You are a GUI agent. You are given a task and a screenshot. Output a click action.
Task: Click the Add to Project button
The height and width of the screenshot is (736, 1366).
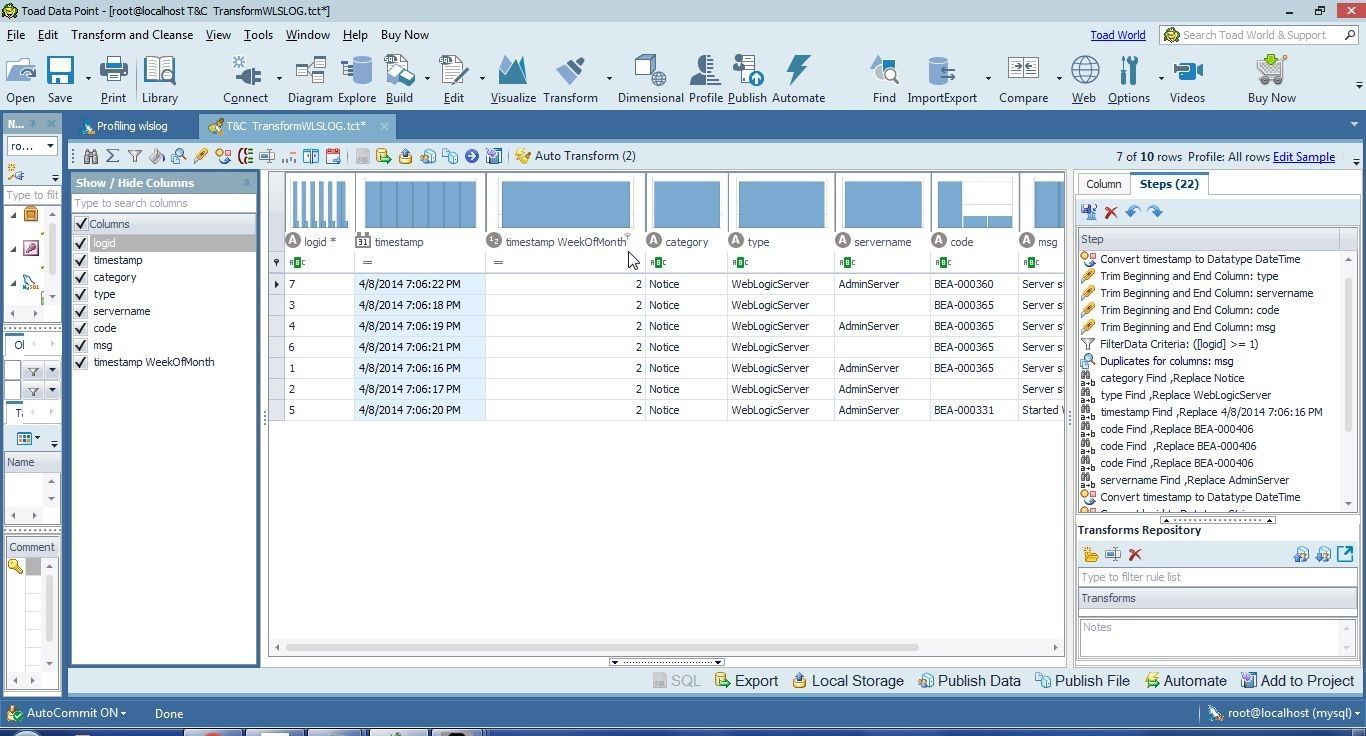pos(1297,681)
